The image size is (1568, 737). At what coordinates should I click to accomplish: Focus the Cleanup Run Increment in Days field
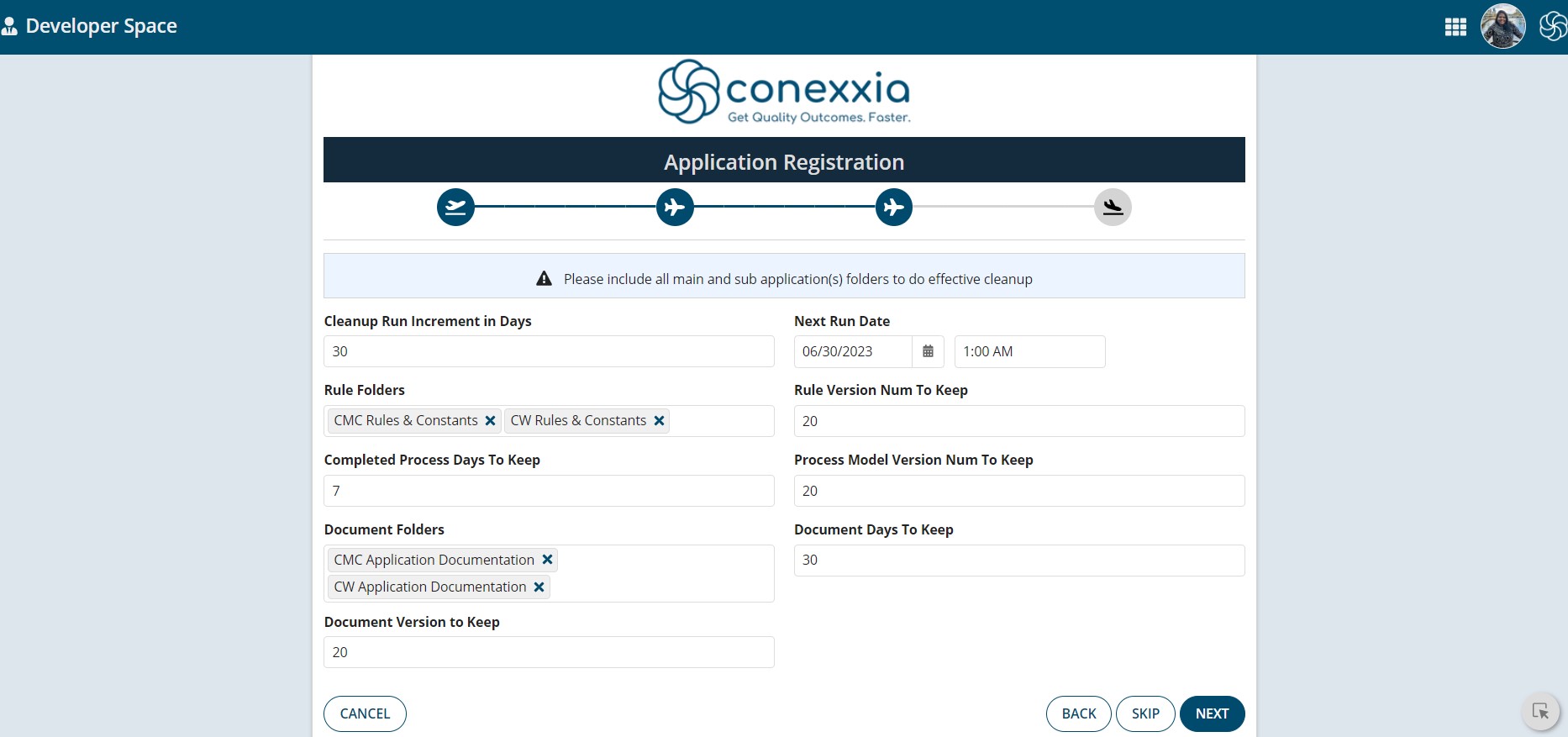[x=549, y=351]
